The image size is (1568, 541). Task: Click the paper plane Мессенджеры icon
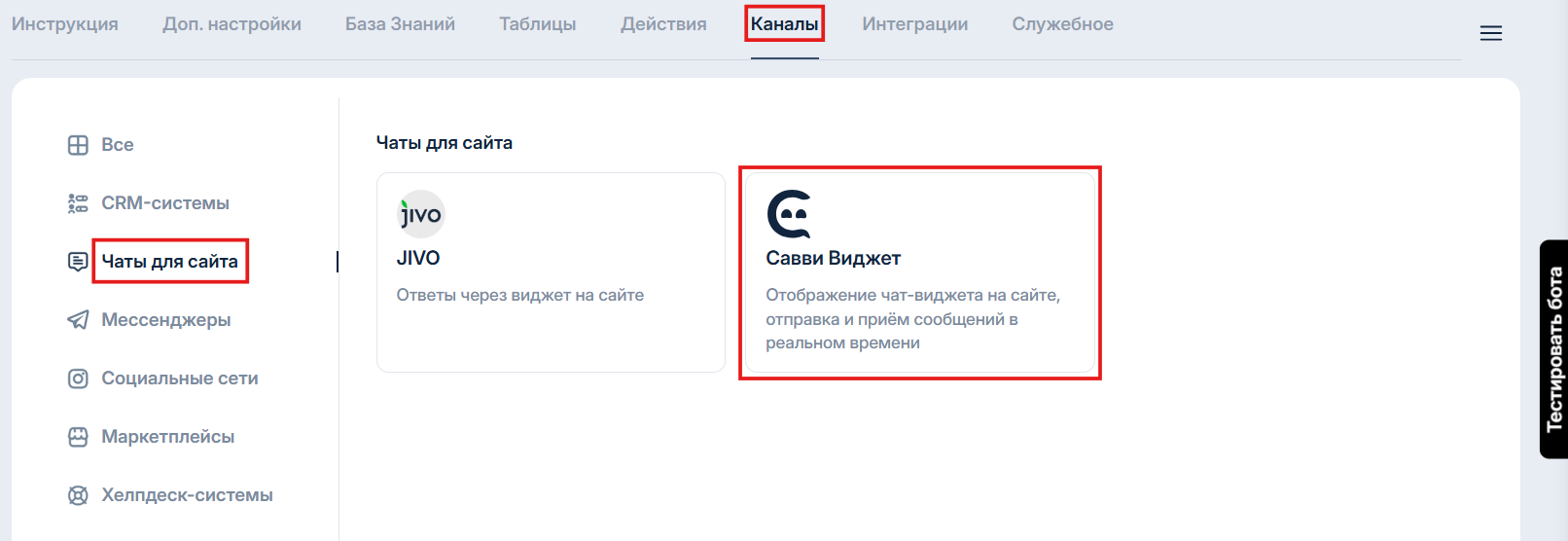click(78, 320)
